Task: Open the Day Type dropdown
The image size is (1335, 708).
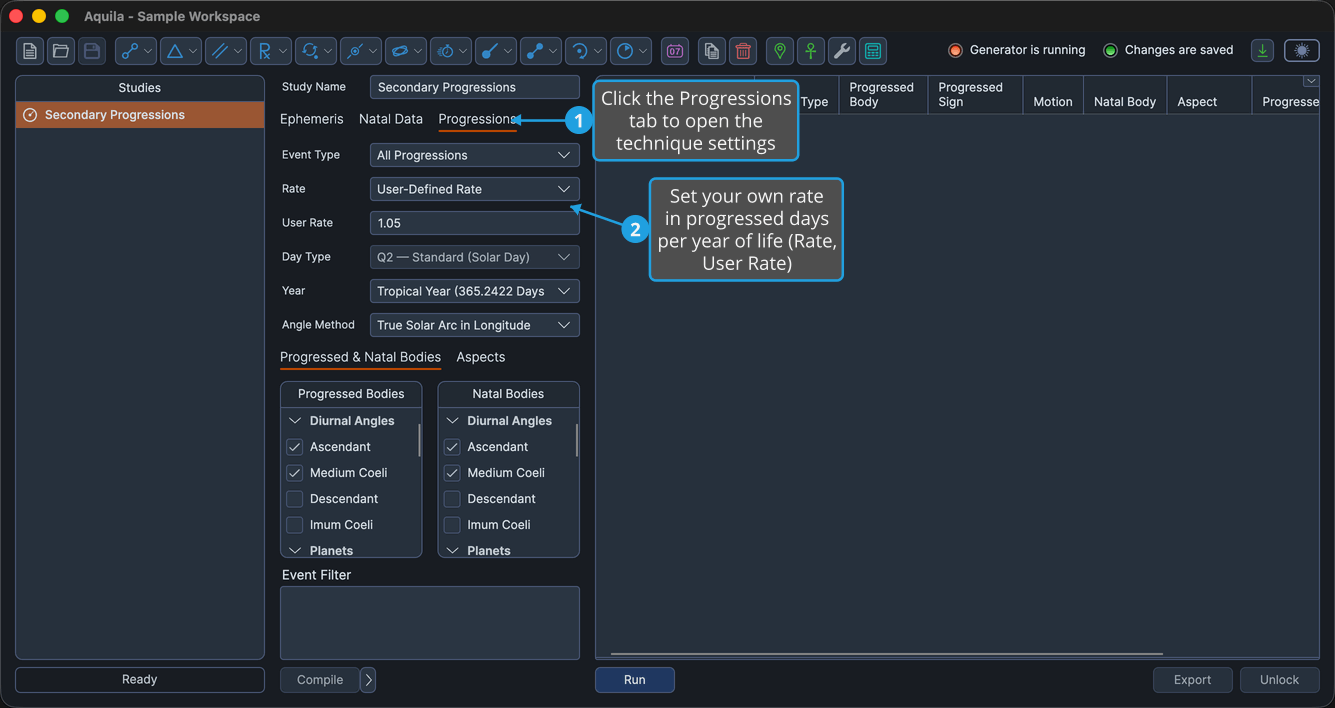Action: [x=475, y=257]
